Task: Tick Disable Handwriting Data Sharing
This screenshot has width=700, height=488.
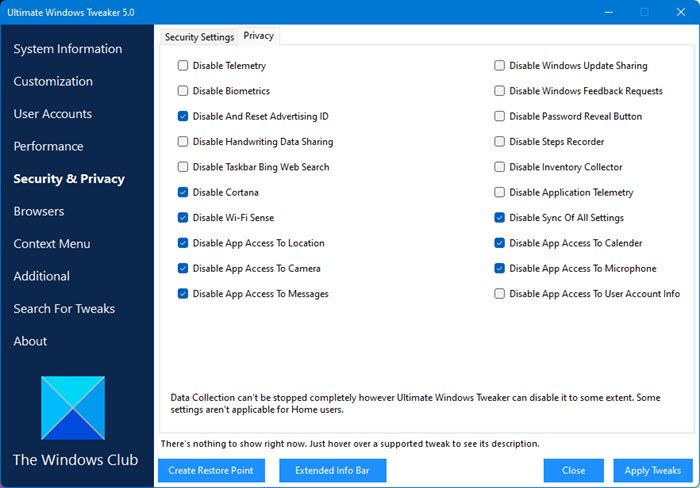Action: click(183, 142)
